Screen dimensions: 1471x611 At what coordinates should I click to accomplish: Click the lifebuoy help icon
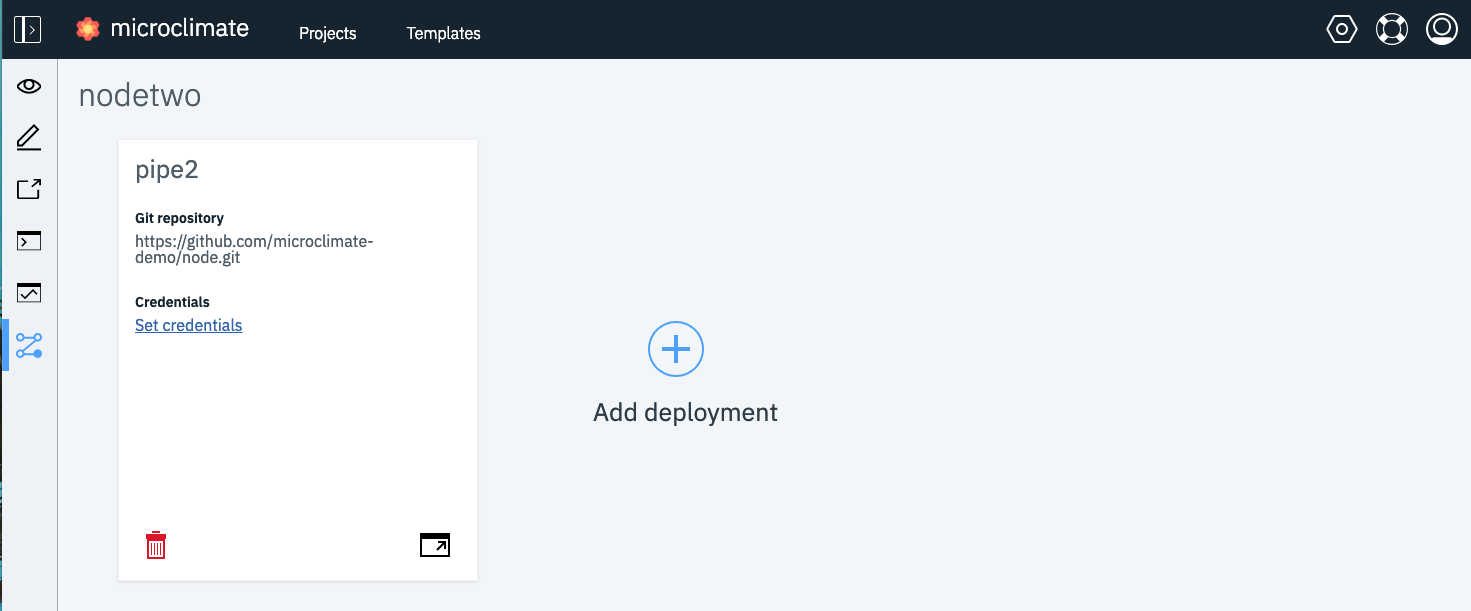point(1391,30)
